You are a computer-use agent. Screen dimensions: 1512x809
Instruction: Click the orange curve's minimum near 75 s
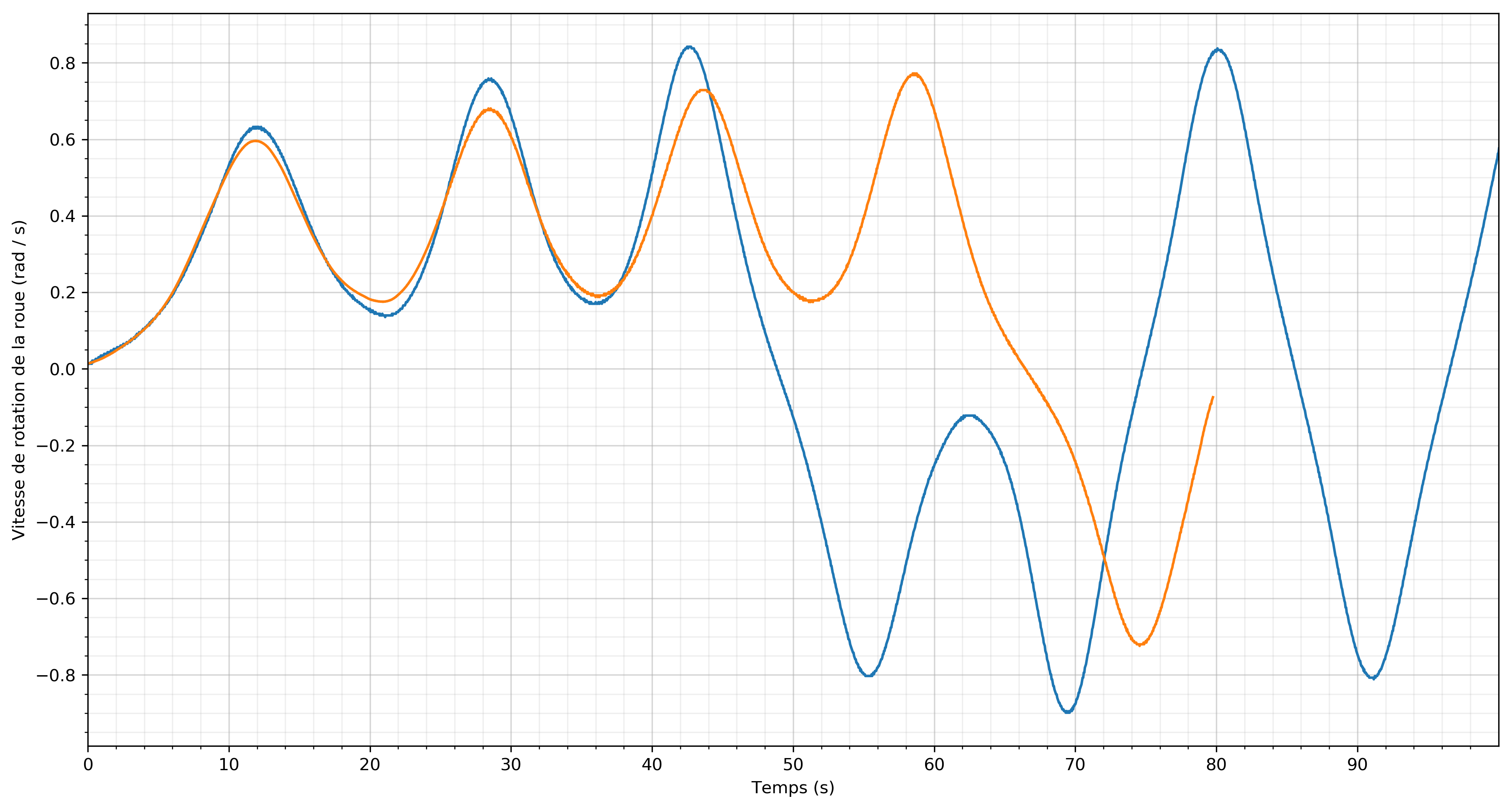pyautogui.click(x=1140, y=645)
